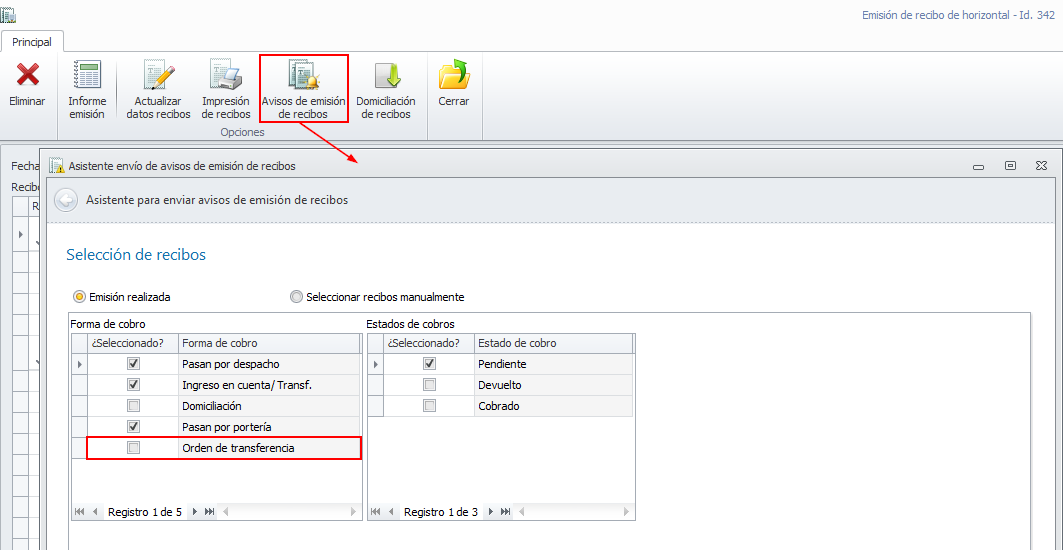Click ¿Seleccionado? header in Forma de cobro grid
Image resolution: width=1063 pixels, height=550 pixels.
133,343
